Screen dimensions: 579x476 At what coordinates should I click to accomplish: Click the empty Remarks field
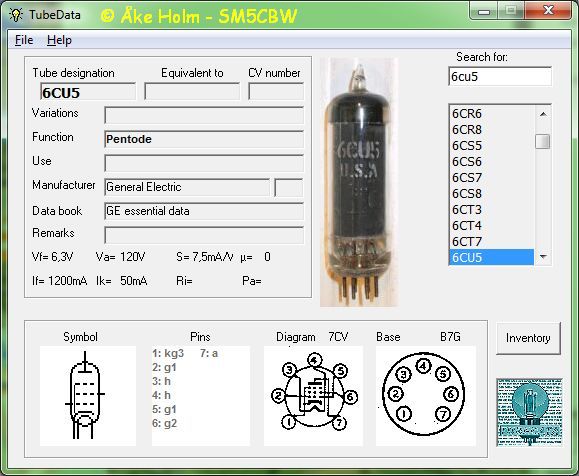pos(204,235)
